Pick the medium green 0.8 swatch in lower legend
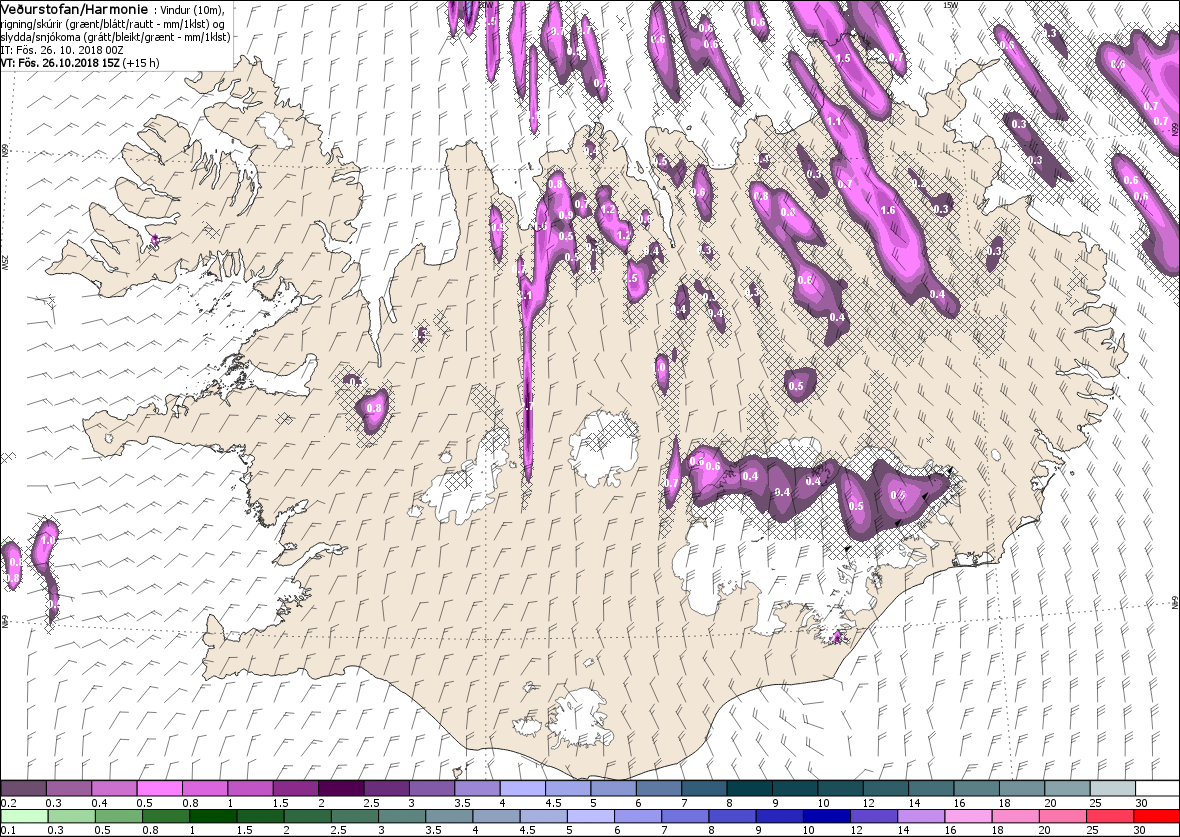The image size is (1180, 837). tap(165, 817)
